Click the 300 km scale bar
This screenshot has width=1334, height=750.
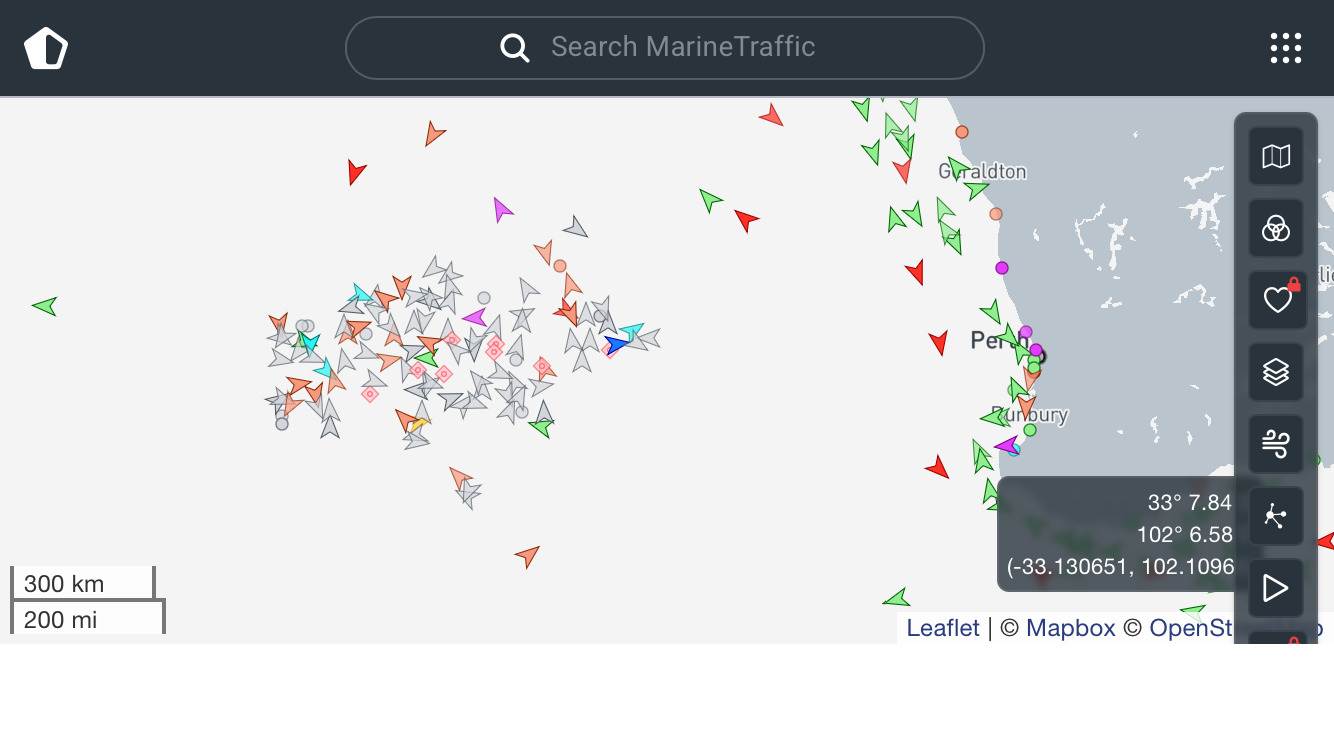[83, 583]
